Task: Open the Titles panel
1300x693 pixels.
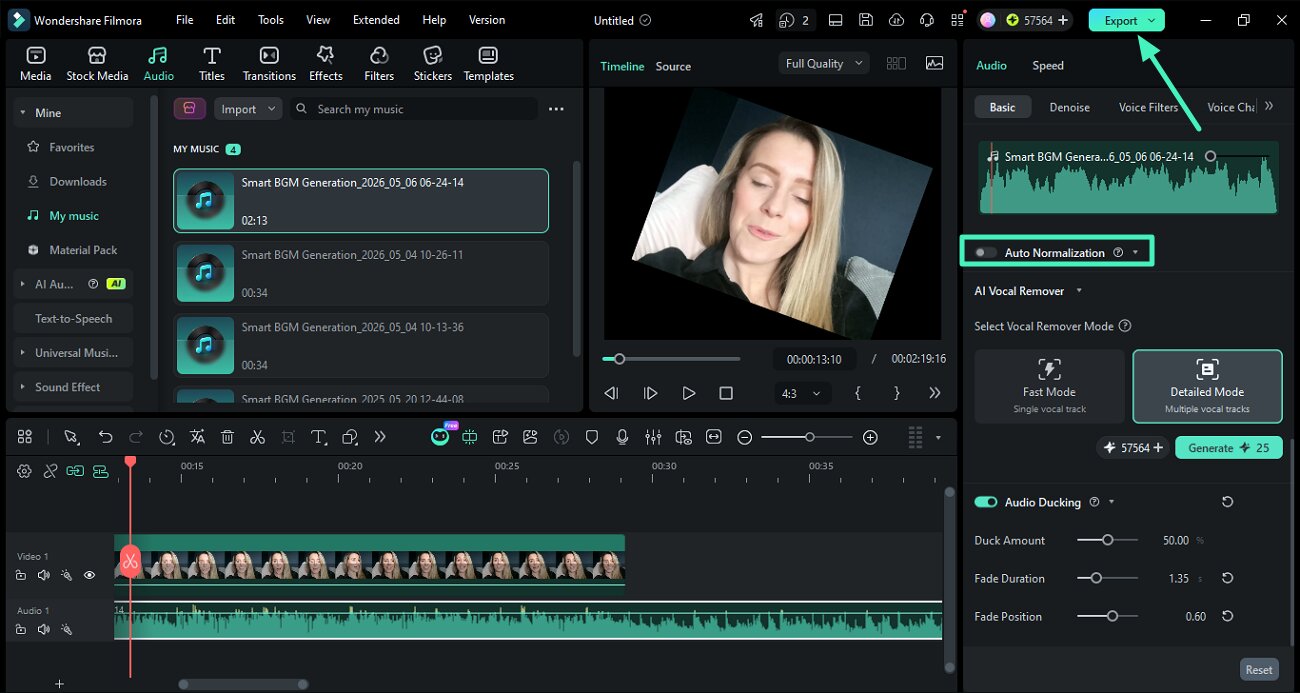Action: pyautogui.click(x=211, y=64)
